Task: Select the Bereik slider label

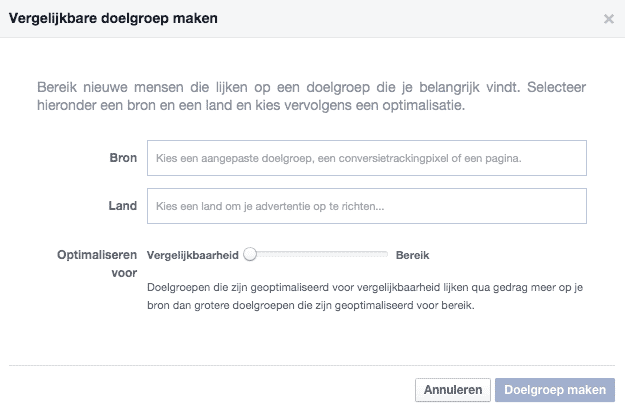Action: click(x=413, y=255)
